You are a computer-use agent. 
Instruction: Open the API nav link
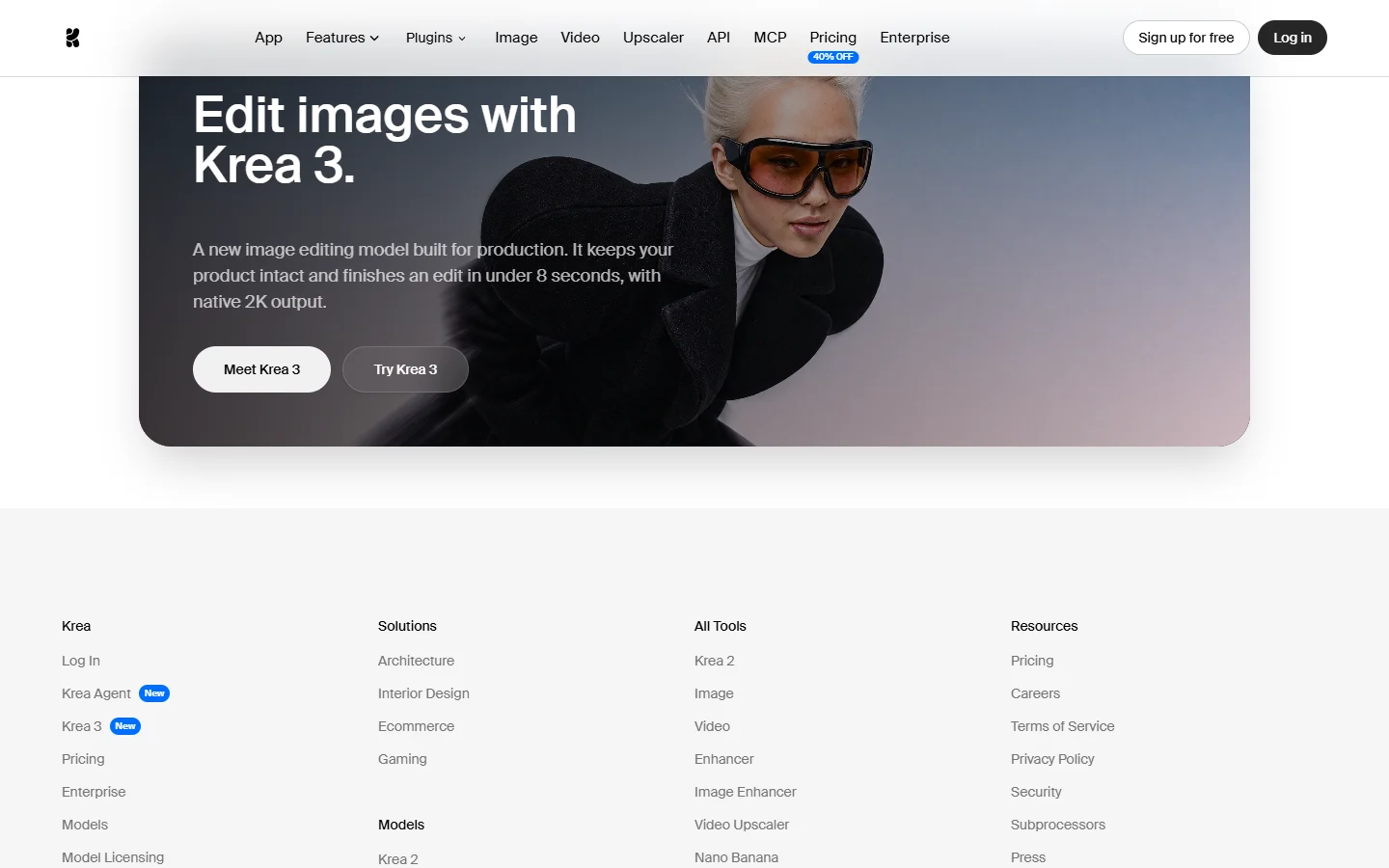[719, 38]
